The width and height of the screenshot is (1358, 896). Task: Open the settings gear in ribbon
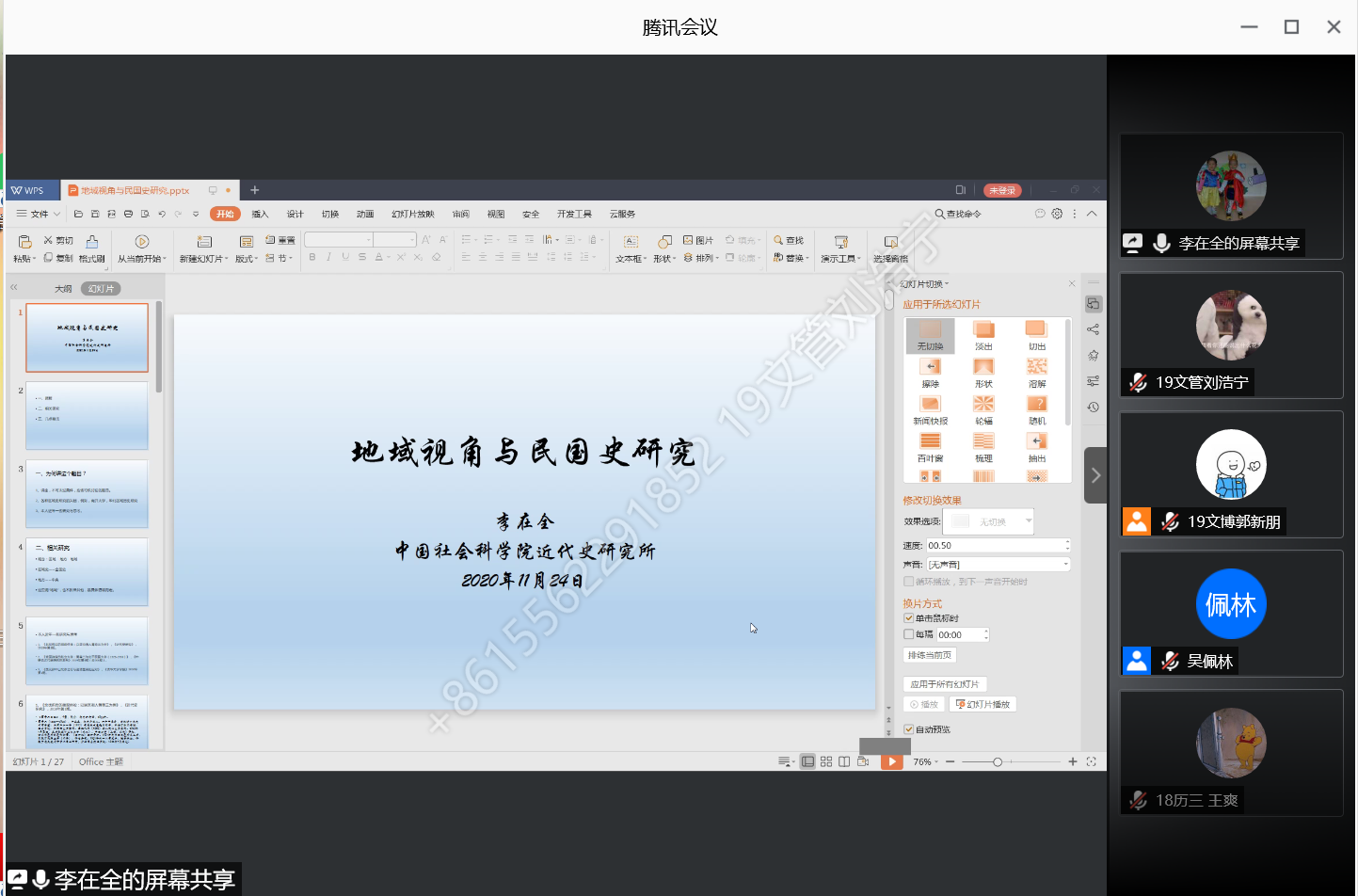click(1057, 214)
